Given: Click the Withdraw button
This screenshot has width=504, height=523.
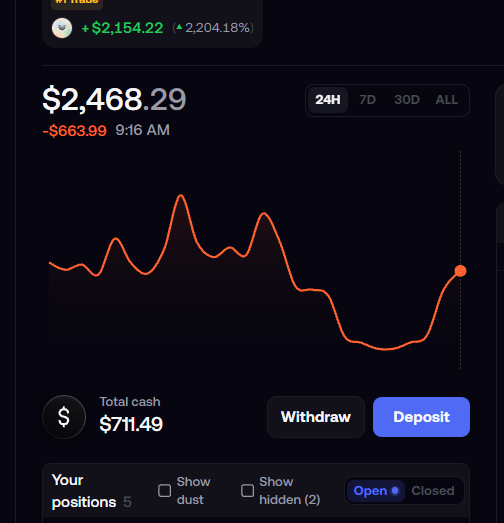Looking at the screenshot, I should [x=316, y=417].
